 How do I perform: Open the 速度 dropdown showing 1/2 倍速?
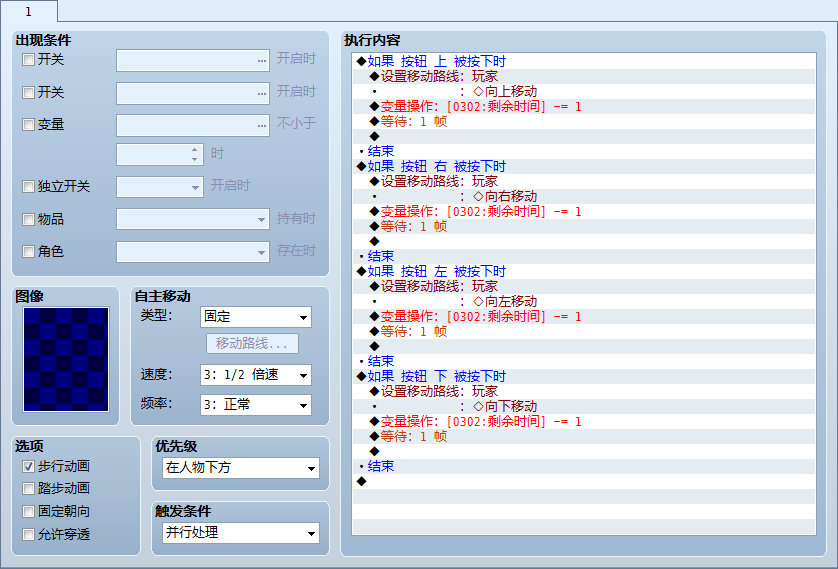(255, 375)
